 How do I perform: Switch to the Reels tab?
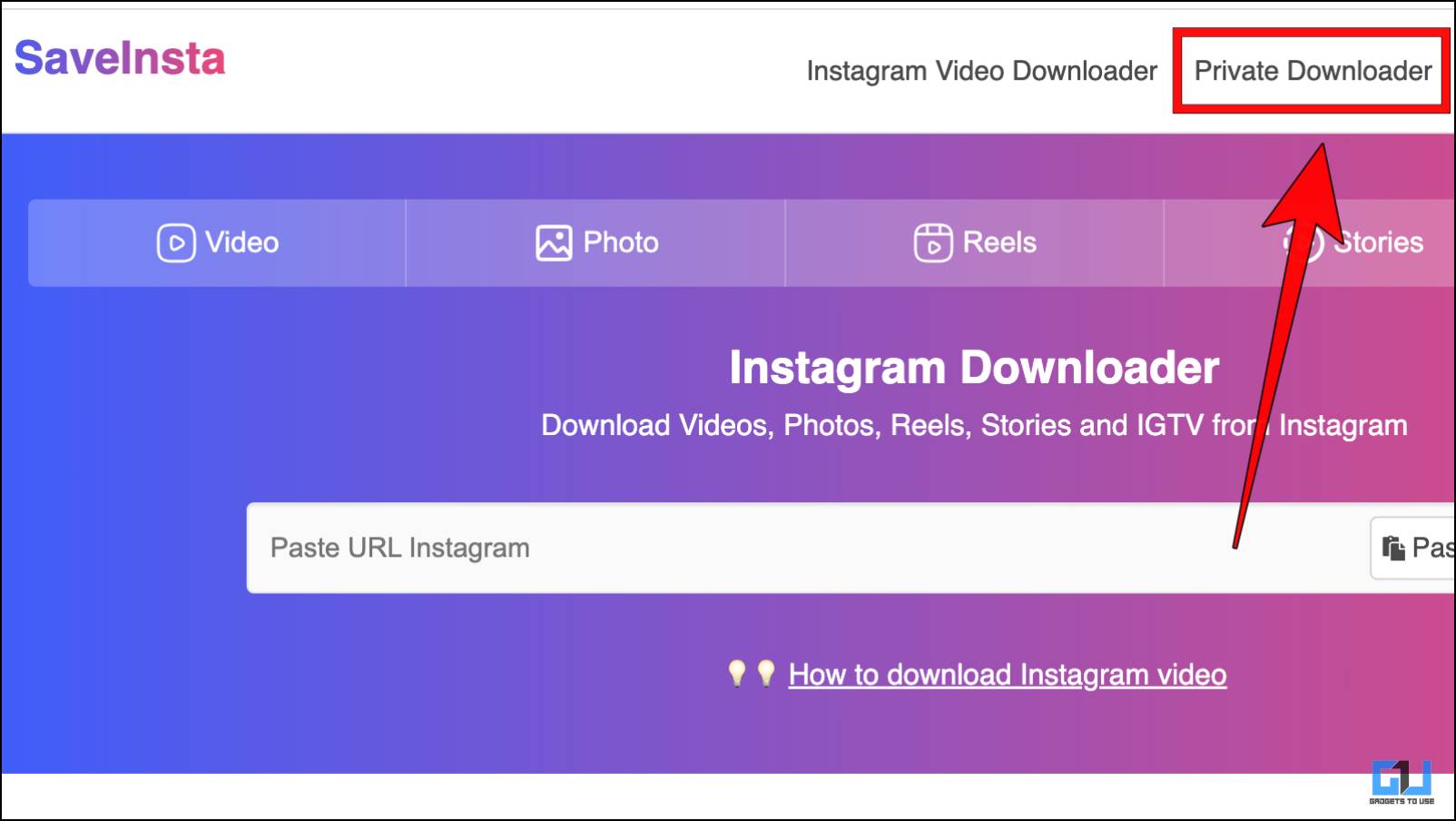click(975, 242)
